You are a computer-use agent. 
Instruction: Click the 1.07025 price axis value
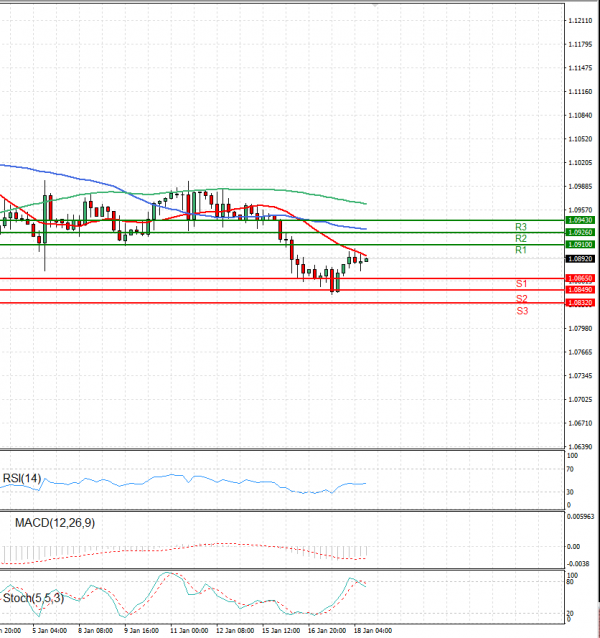[x=580, y=400]
